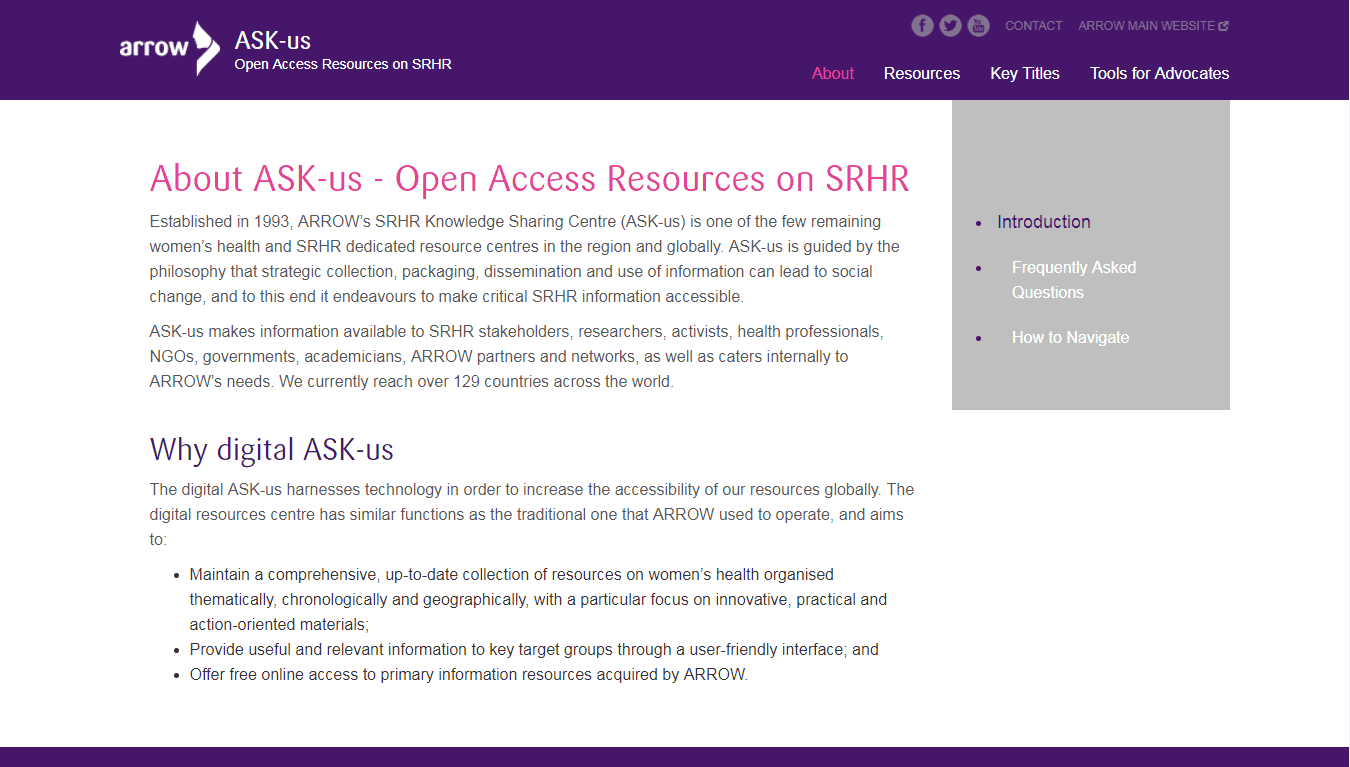This screenshot has width=1350, height=767.
Task: Select Introduction in the sidebar
Action: pyautogui.click(x=1043, y=222)
